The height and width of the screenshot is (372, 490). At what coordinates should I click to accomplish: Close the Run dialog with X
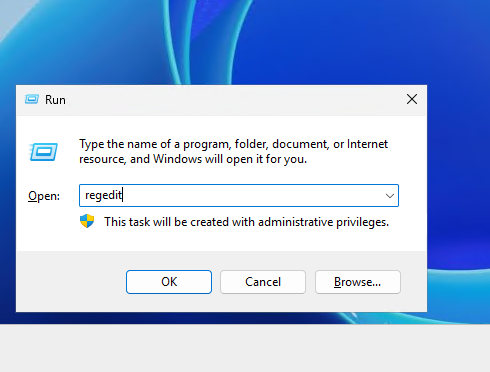pyautogui.click(x=412, y=99)
